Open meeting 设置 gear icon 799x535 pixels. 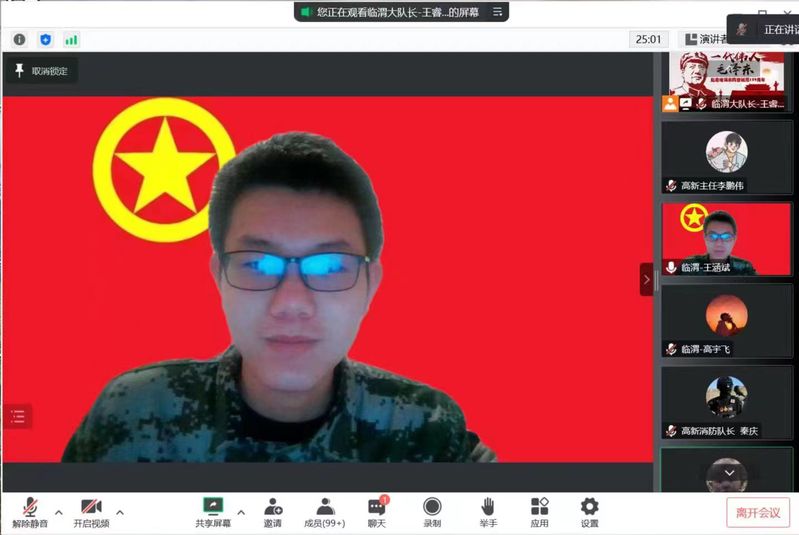[590, 513]
